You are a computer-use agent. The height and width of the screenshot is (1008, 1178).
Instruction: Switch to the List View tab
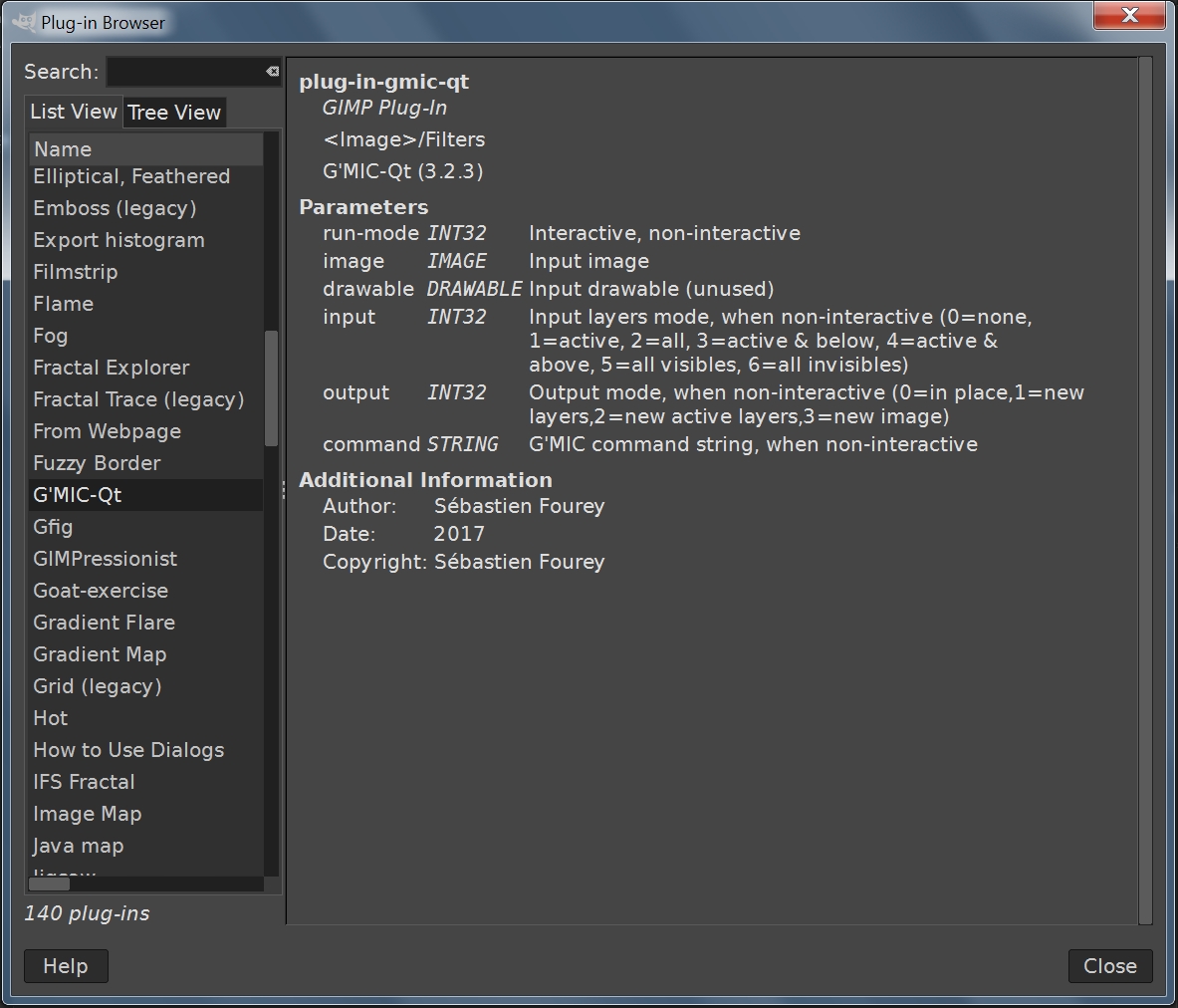click(x=74, y=112)
